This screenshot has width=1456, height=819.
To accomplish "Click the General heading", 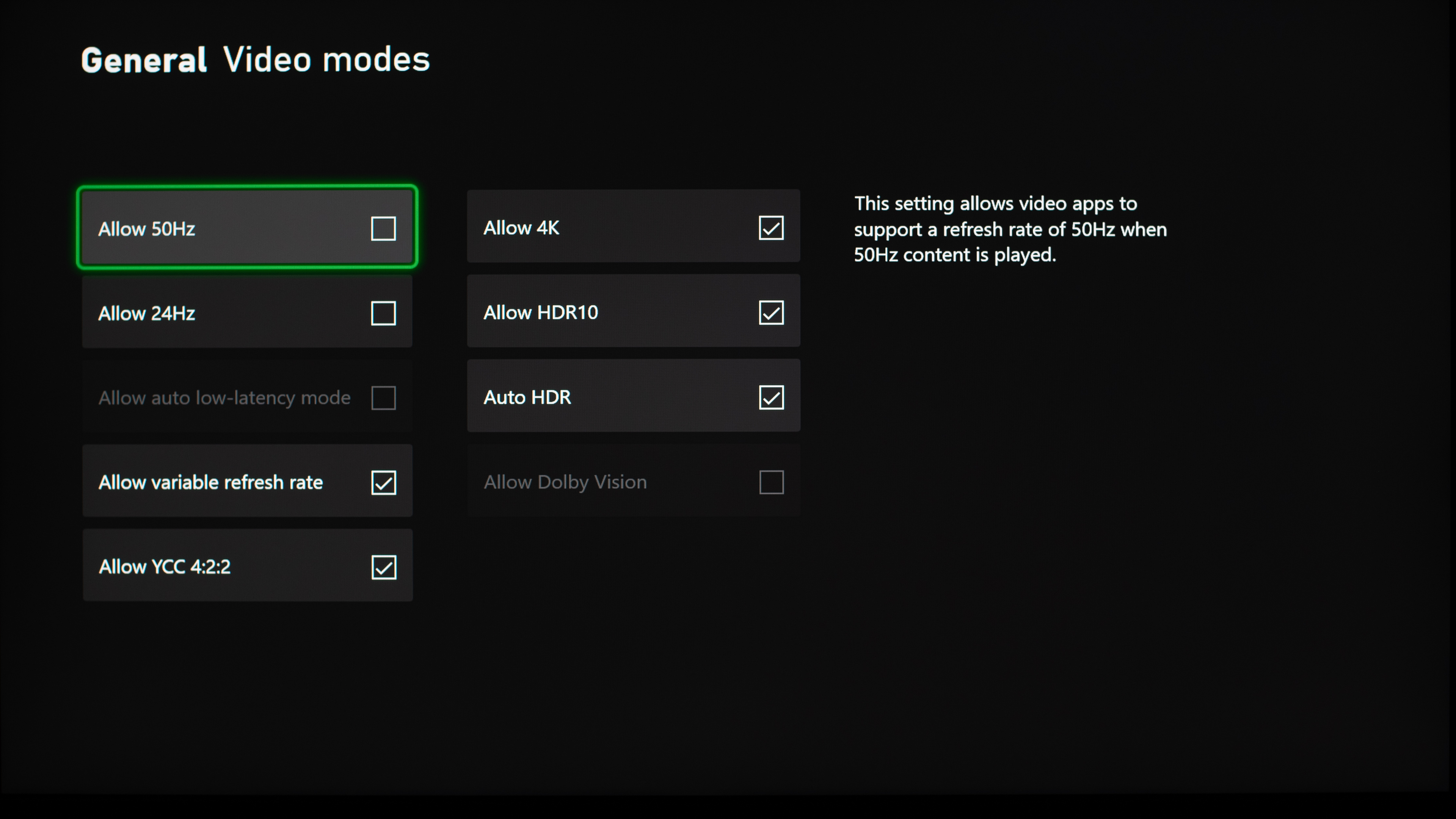I will click(144, 60).
